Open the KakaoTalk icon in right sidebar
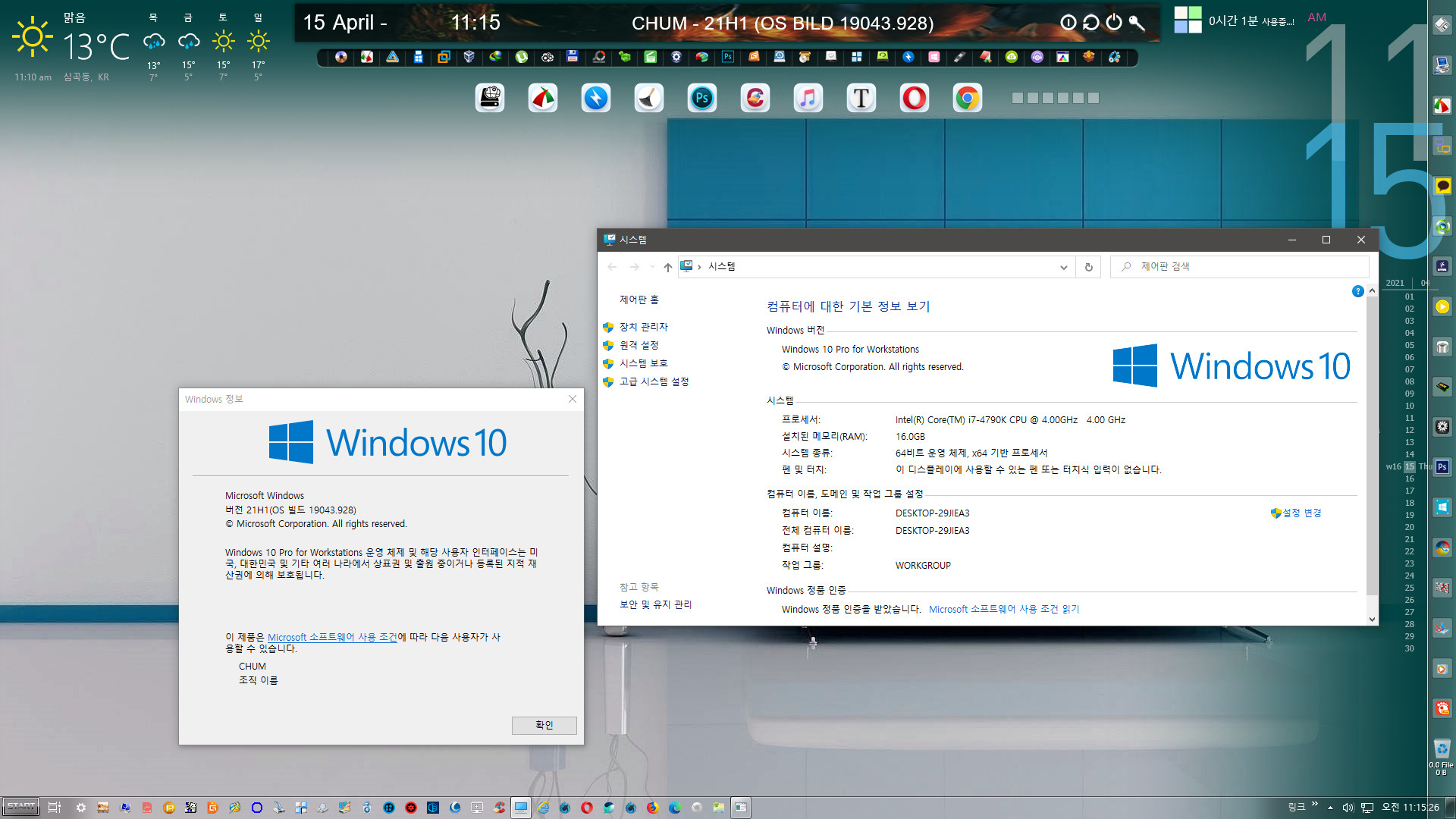Viewport: 1456px width, 819px height. [x=1442, y=187]
